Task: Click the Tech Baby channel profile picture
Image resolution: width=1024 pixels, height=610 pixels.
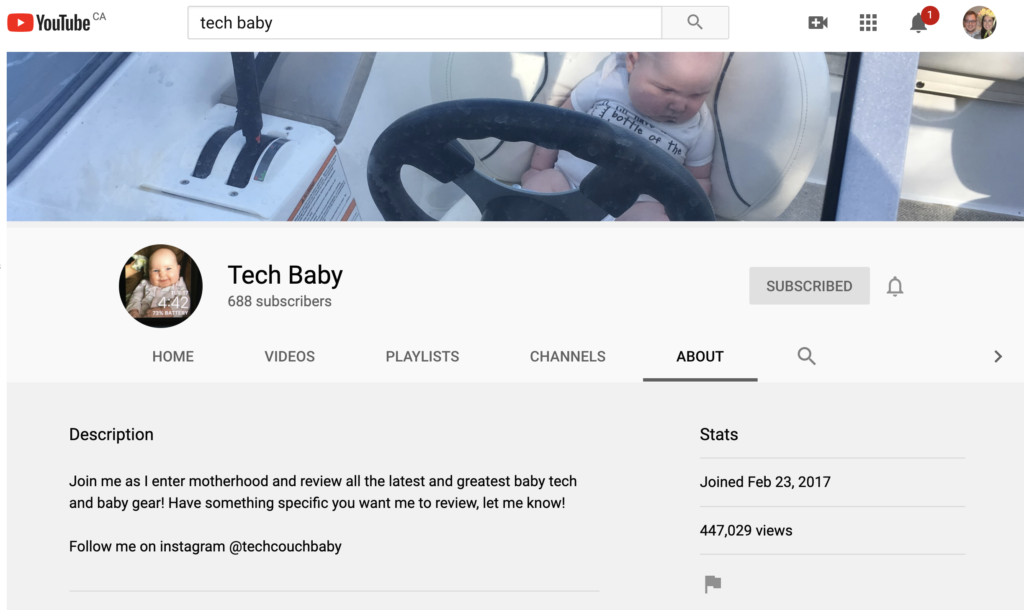Action: [161, 286]
